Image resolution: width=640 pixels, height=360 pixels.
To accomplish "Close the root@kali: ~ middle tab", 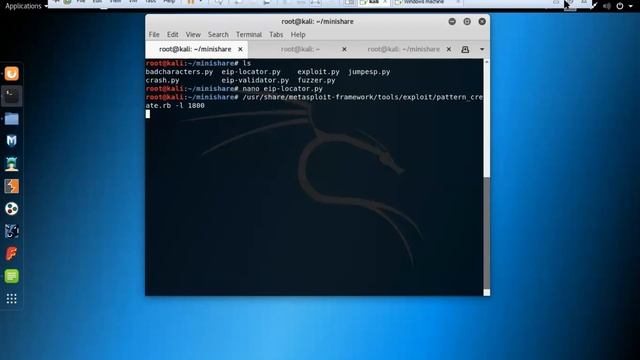I will [344, 49].
